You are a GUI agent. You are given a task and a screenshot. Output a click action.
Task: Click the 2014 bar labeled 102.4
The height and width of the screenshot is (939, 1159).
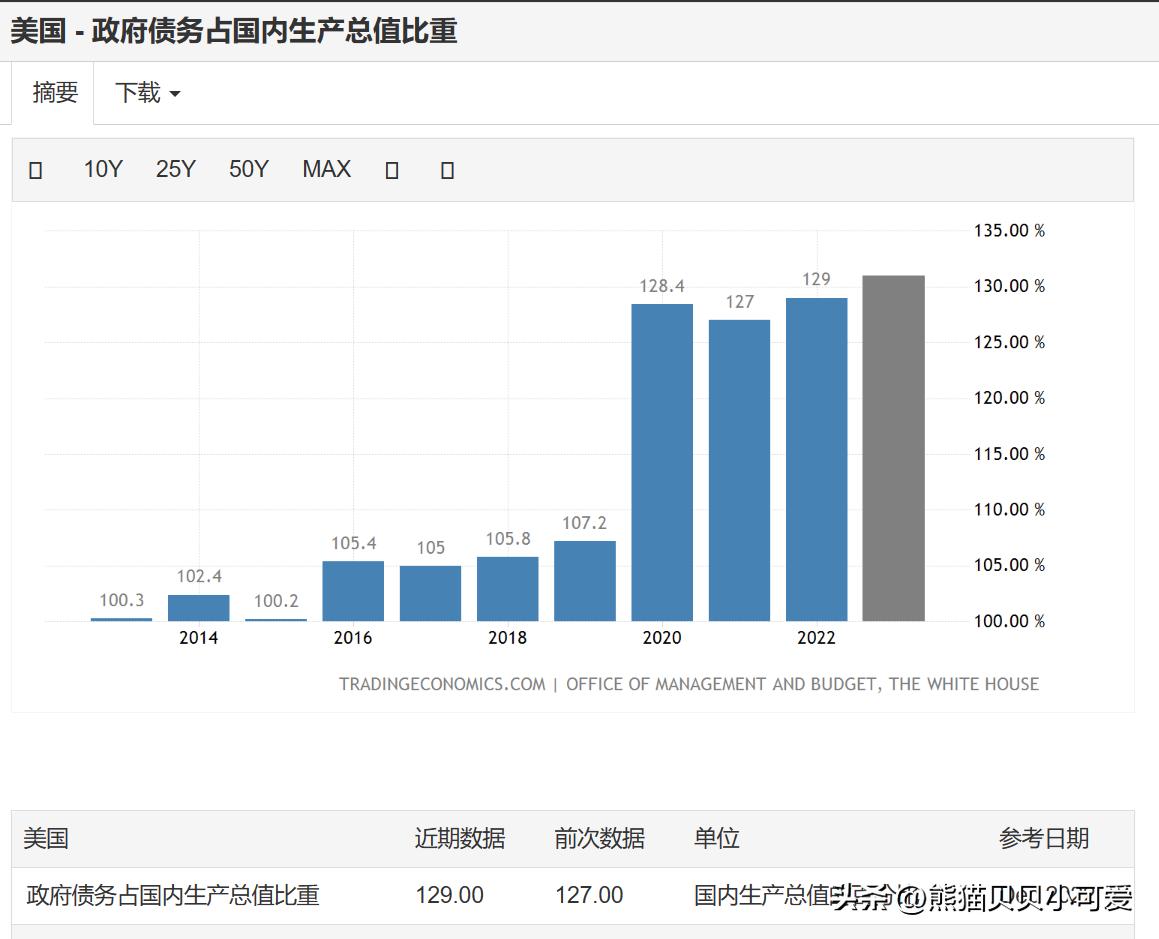point(198,607)
